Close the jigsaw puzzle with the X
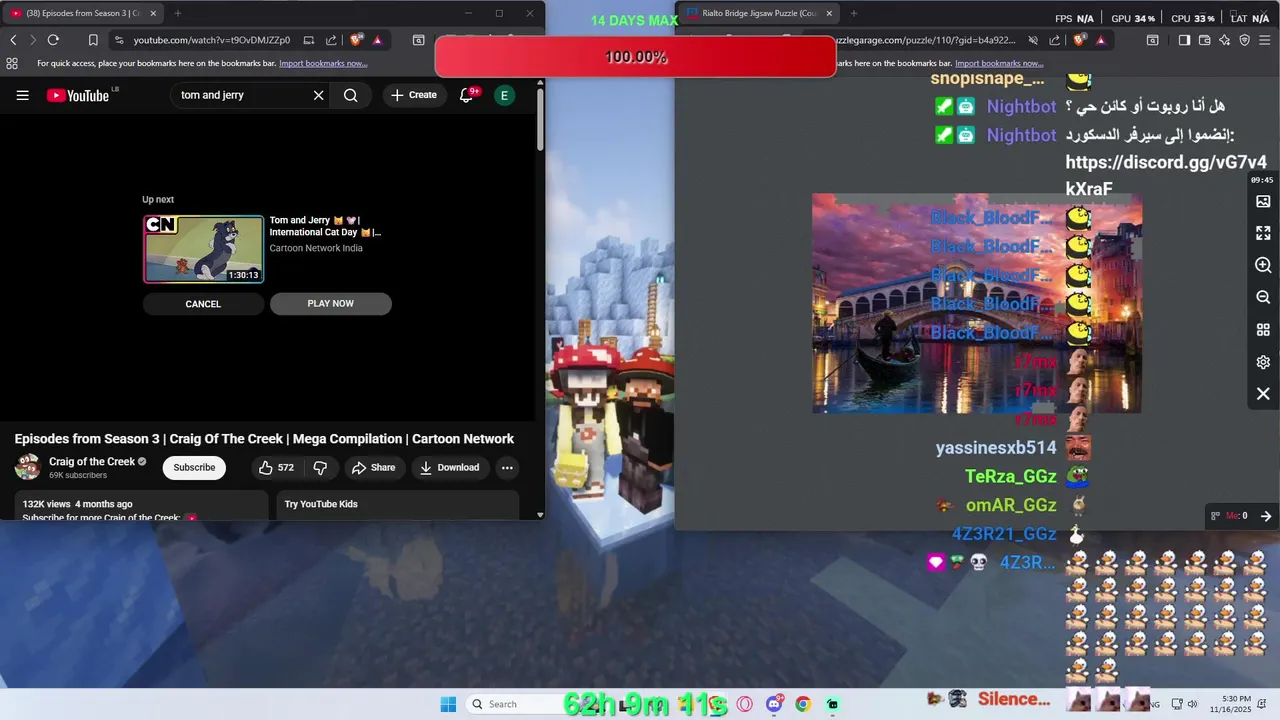Image resolution: width=1280 pixels, height=720 pixels. point(1263,394)
